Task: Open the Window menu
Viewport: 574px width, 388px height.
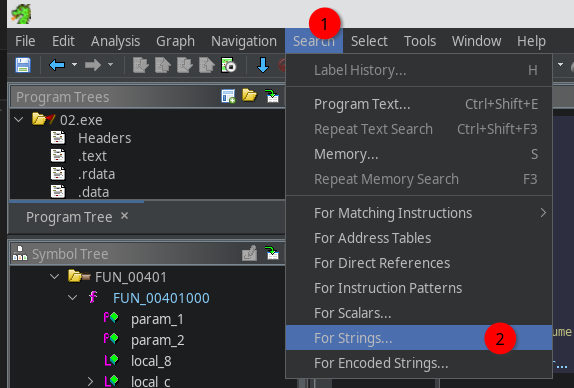Action: click(477, 41)
